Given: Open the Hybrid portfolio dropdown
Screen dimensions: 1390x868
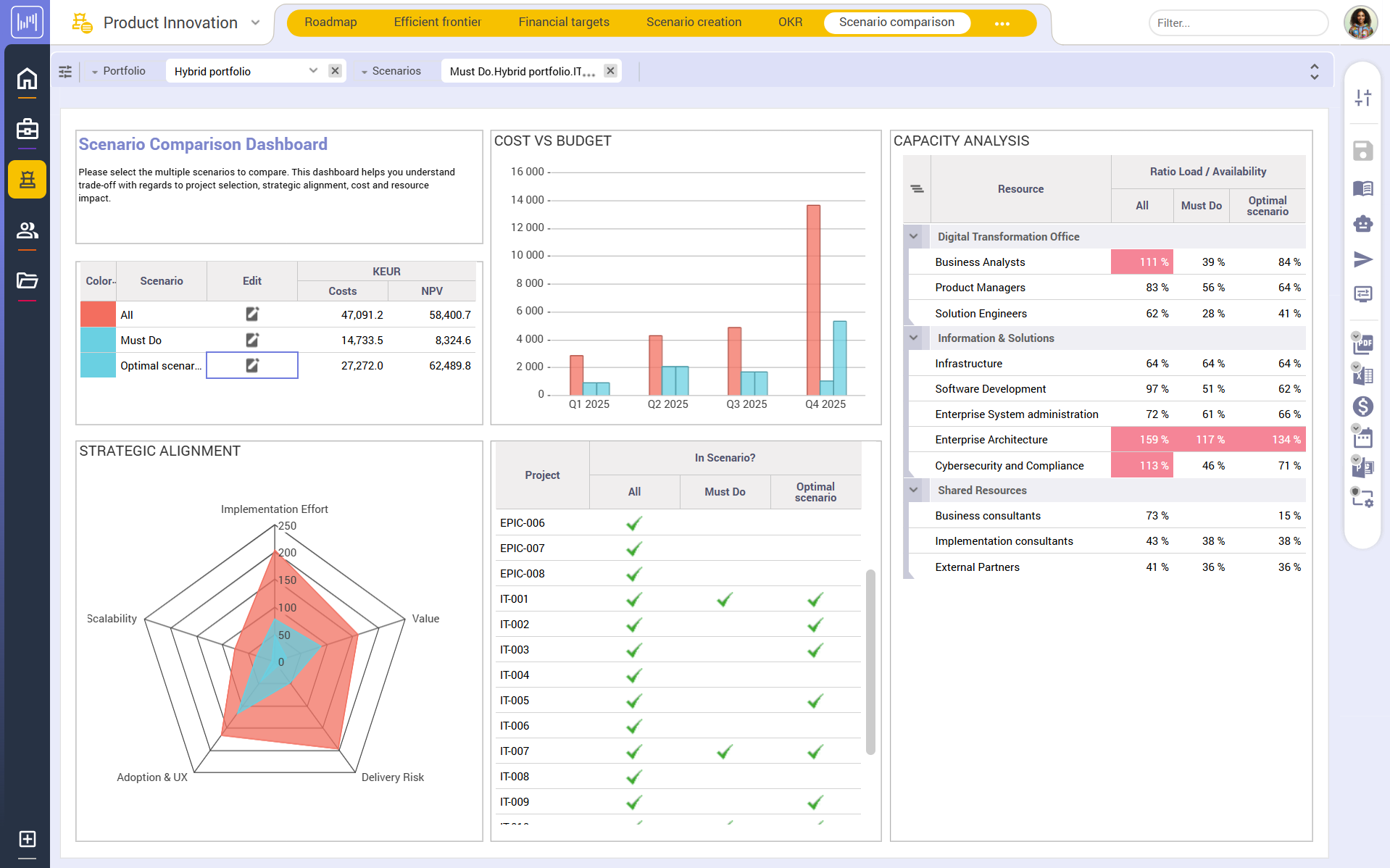Looking at the screenshot, I should click(x=313, y=70).
